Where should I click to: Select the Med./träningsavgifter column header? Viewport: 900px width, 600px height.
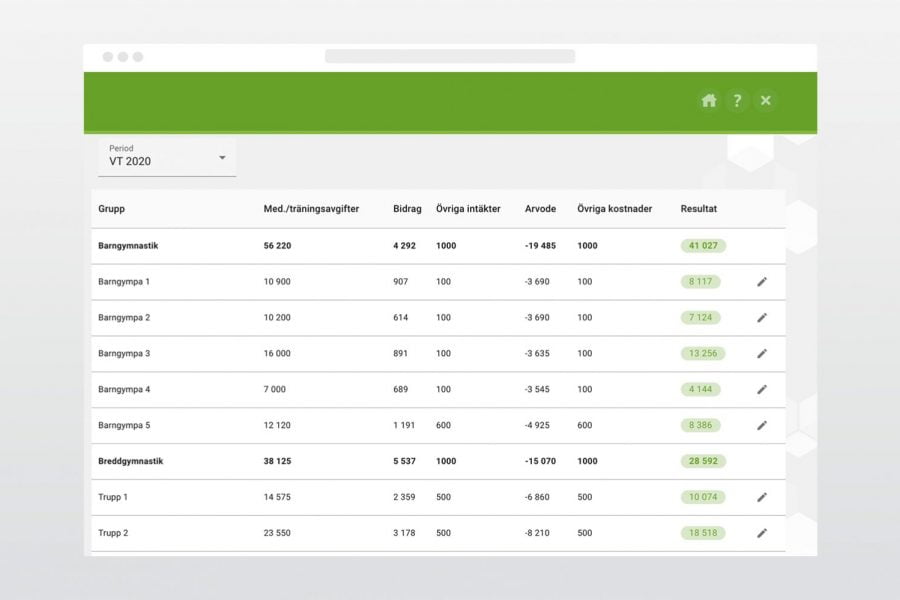(311, 209)
